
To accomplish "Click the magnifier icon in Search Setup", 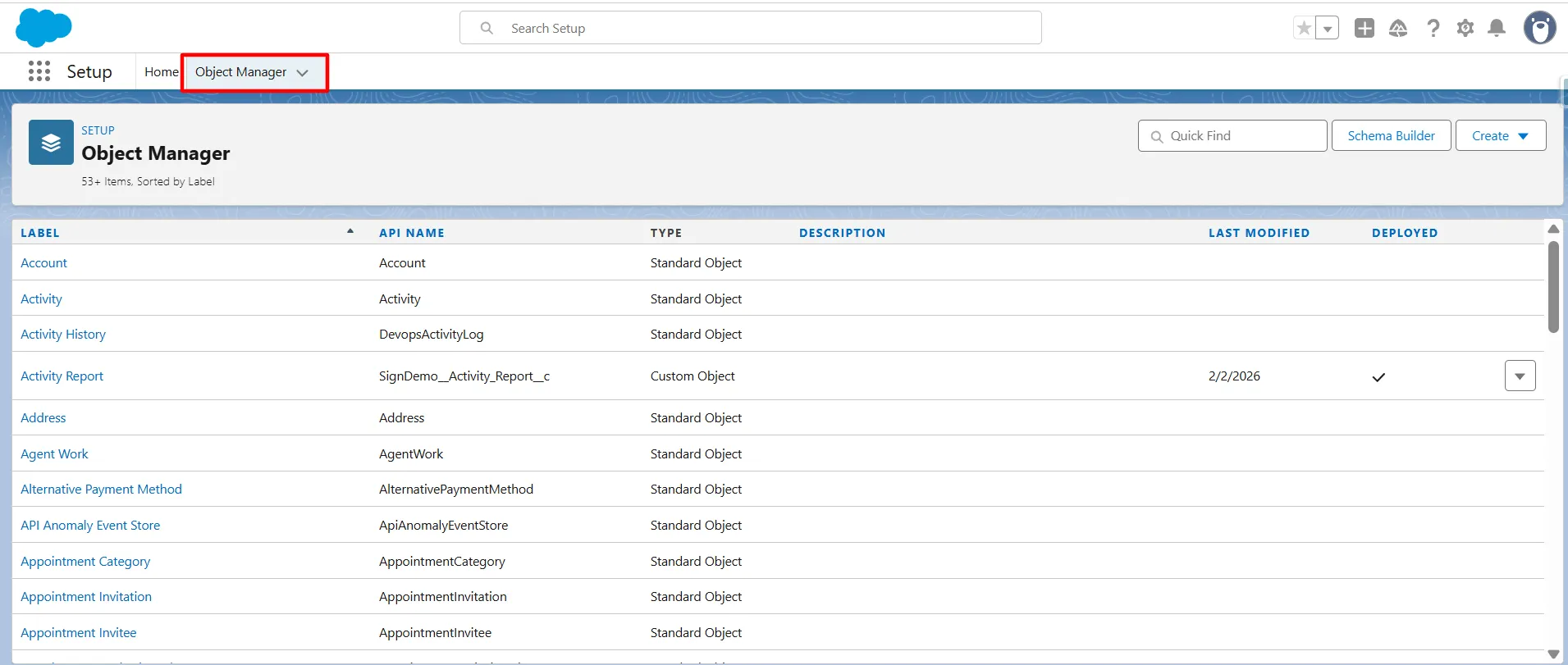I will click(487, 28).
